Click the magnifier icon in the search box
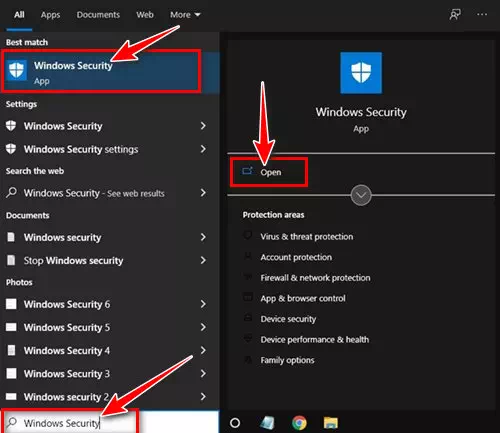 point(12,422)
